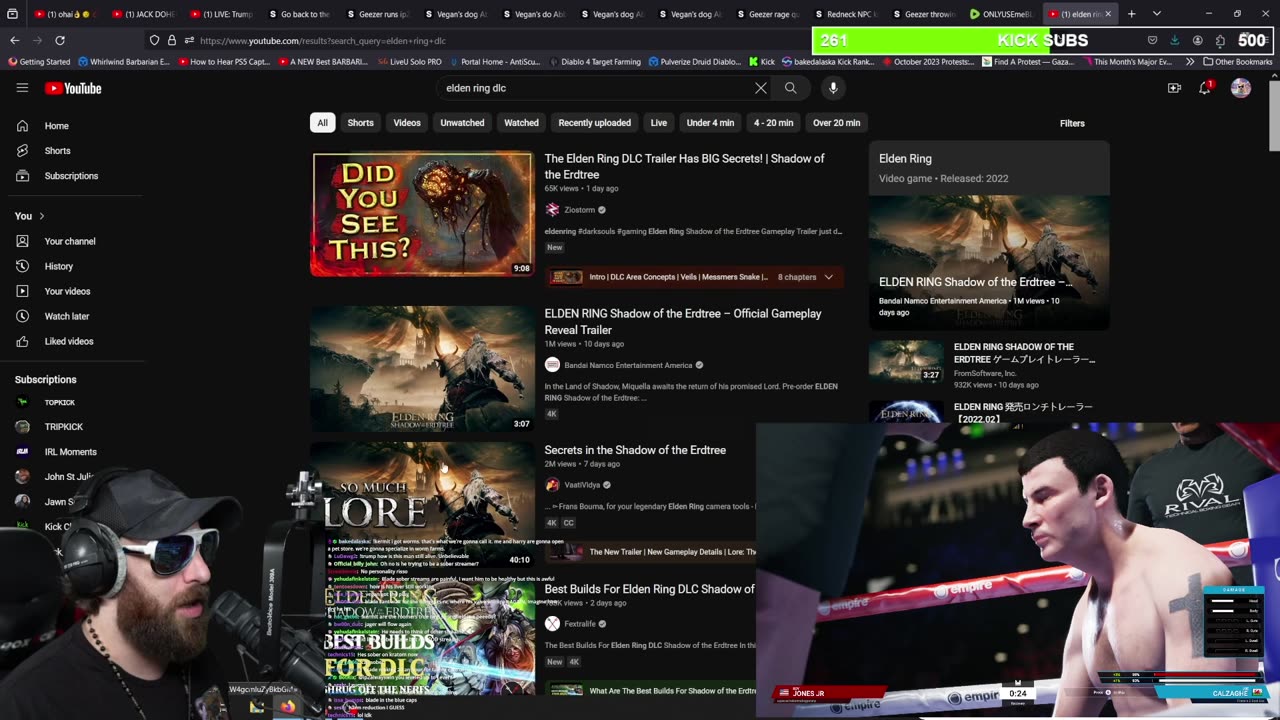
Task: Open the Secrets in the Shadow of the Erdtree video
Action: point(635,450)
